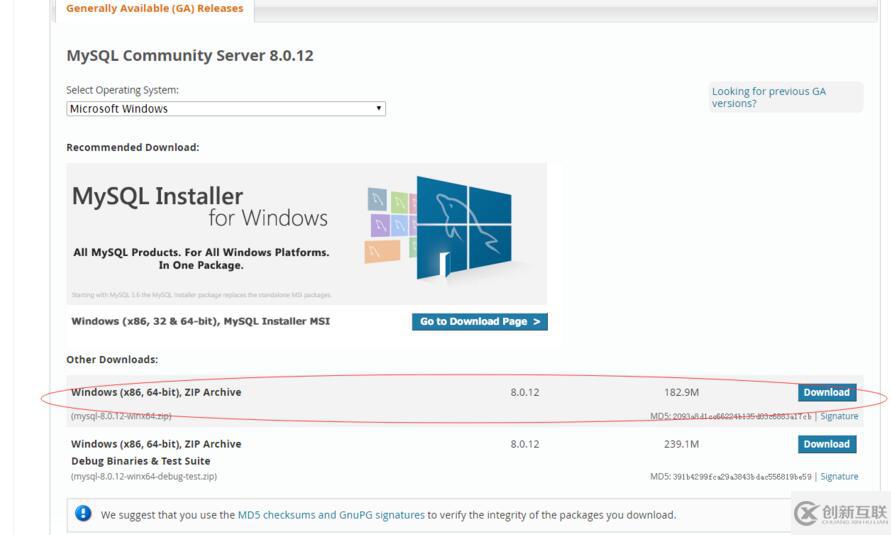Download the 182.9M ZIP Archive
Screen dimensions: 891x535
[827, 392]
